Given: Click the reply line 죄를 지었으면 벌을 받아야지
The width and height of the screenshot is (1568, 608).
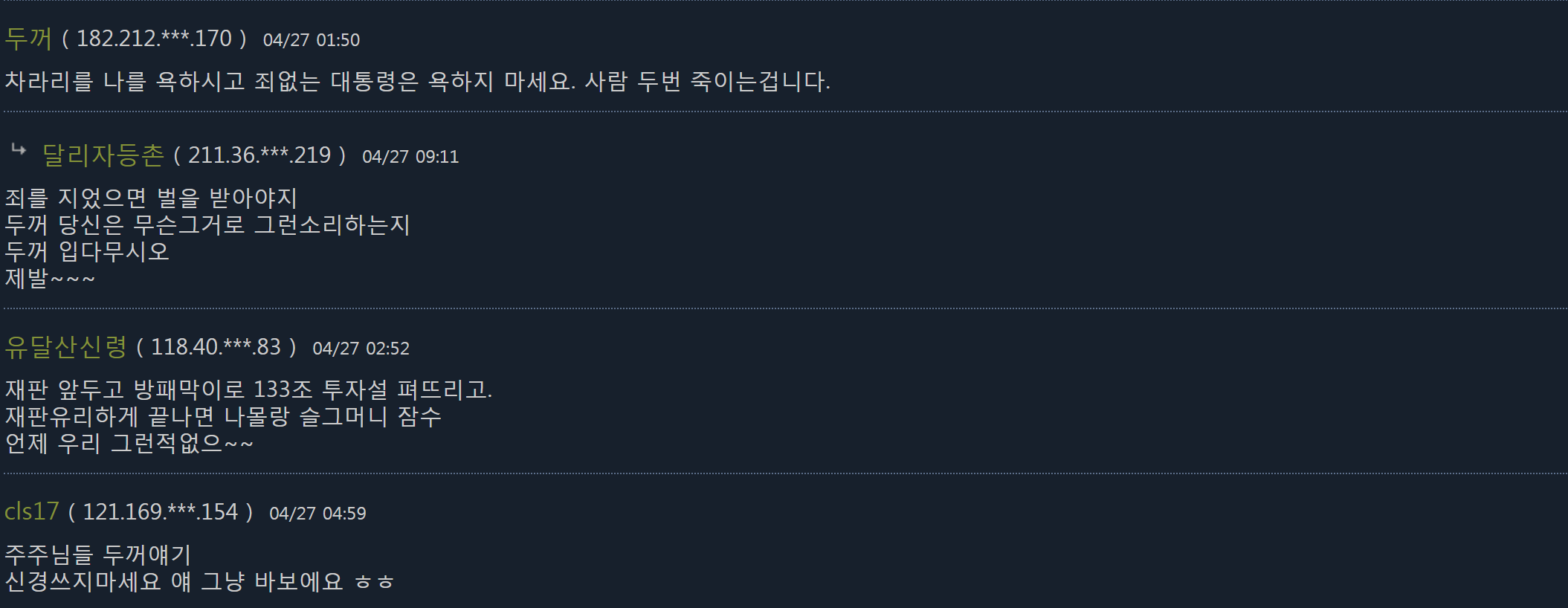Looking at the screenshot, I should 151,198.
